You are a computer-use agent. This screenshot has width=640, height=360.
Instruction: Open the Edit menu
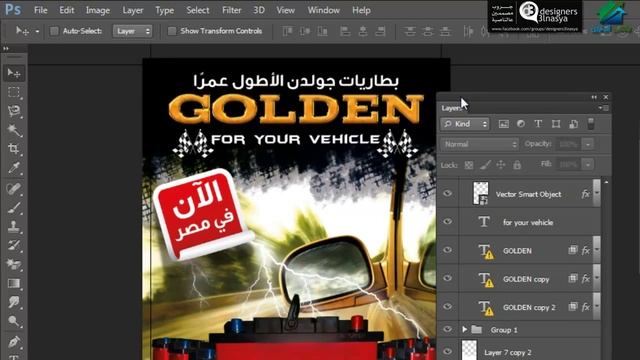(67, 10)
